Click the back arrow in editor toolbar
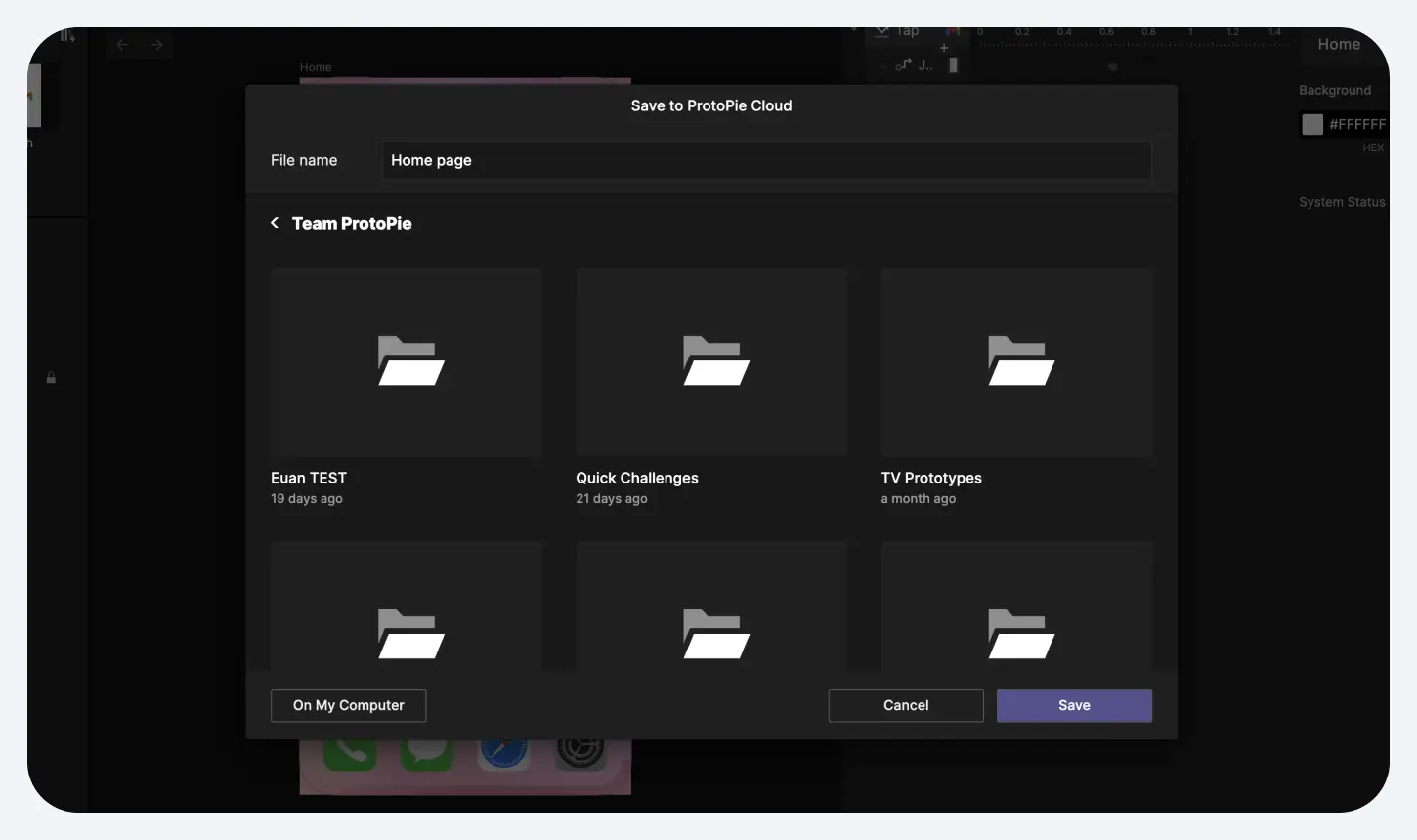Viewport: 1417px width, 840px height. click(x=122, y=45)
